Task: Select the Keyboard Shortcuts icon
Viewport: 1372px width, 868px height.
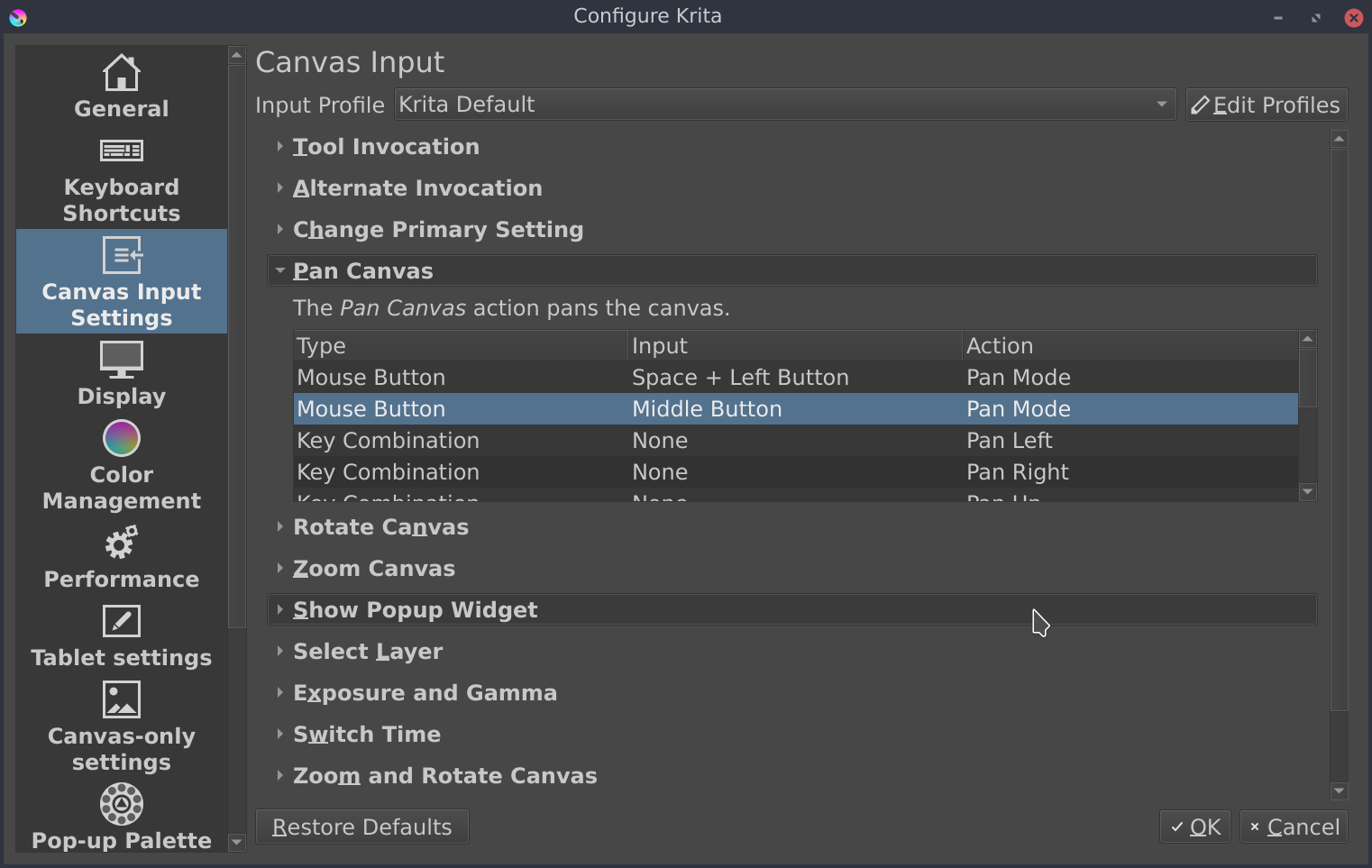Action: [122, 151]
